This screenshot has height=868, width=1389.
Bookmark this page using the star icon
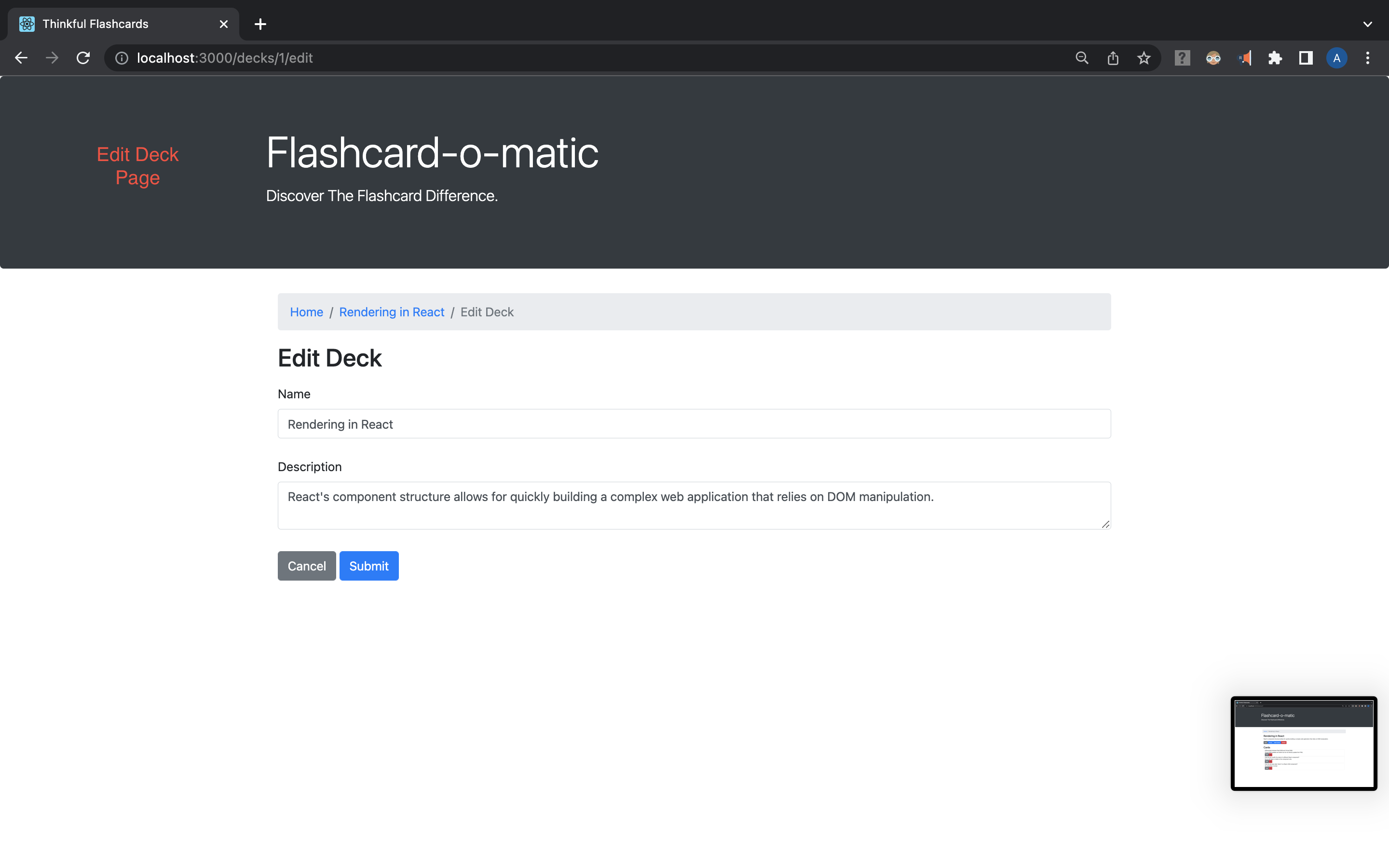1144,57
